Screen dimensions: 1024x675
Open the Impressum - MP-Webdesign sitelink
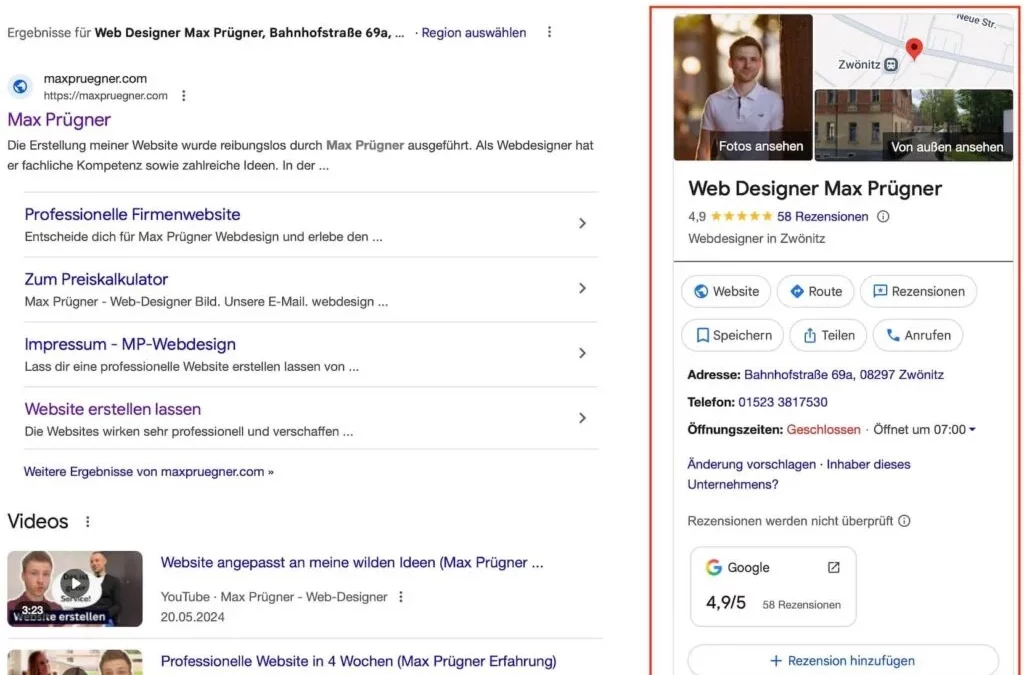(130, 344)
